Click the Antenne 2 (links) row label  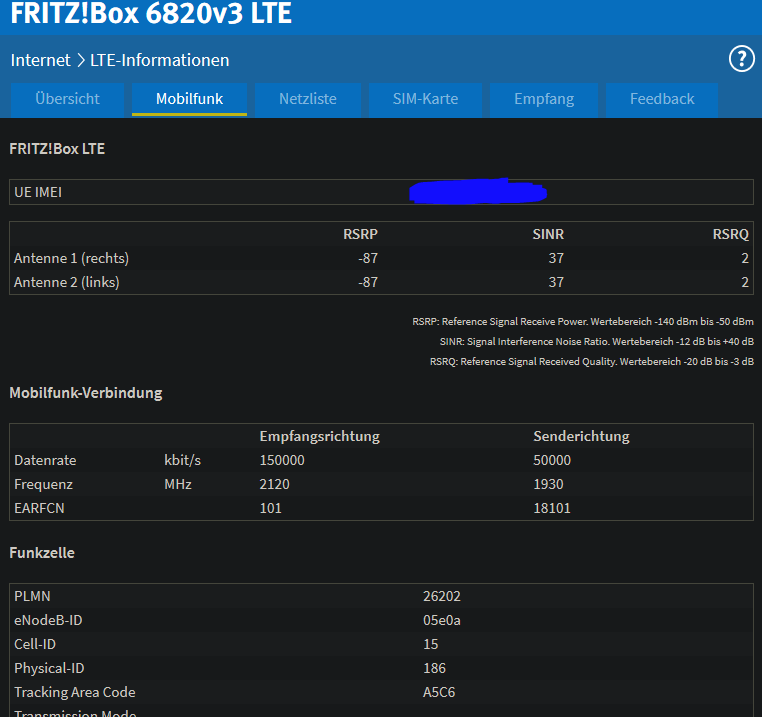pos(67,282)
